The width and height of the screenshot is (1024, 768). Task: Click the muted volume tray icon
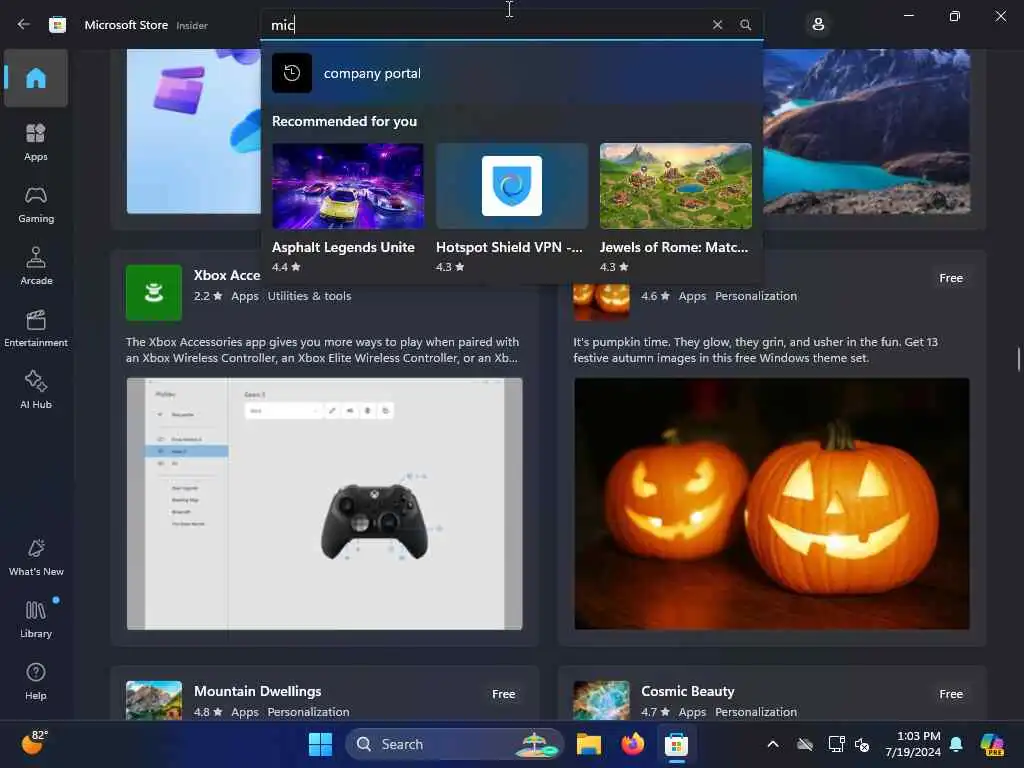(862, 744)
